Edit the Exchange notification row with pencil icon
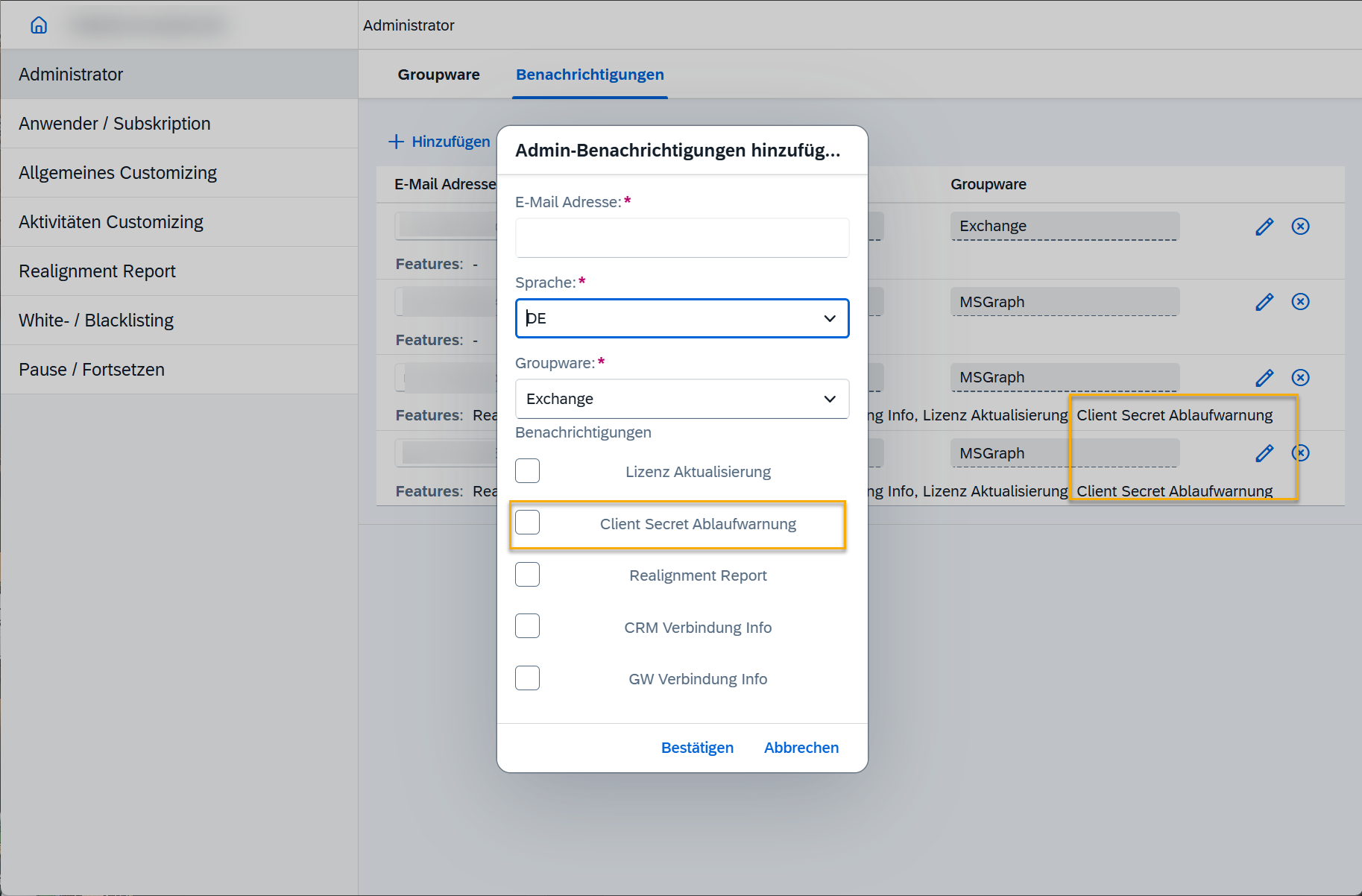Viewport: 1362px width, 896px height. (1264, 227)
